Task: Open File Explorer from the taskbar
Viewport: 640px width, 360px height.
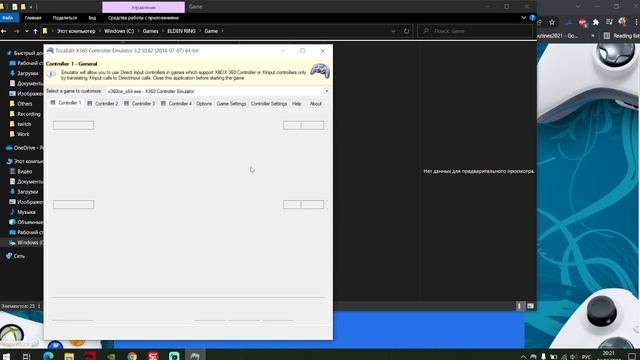Action: (69, 356)
